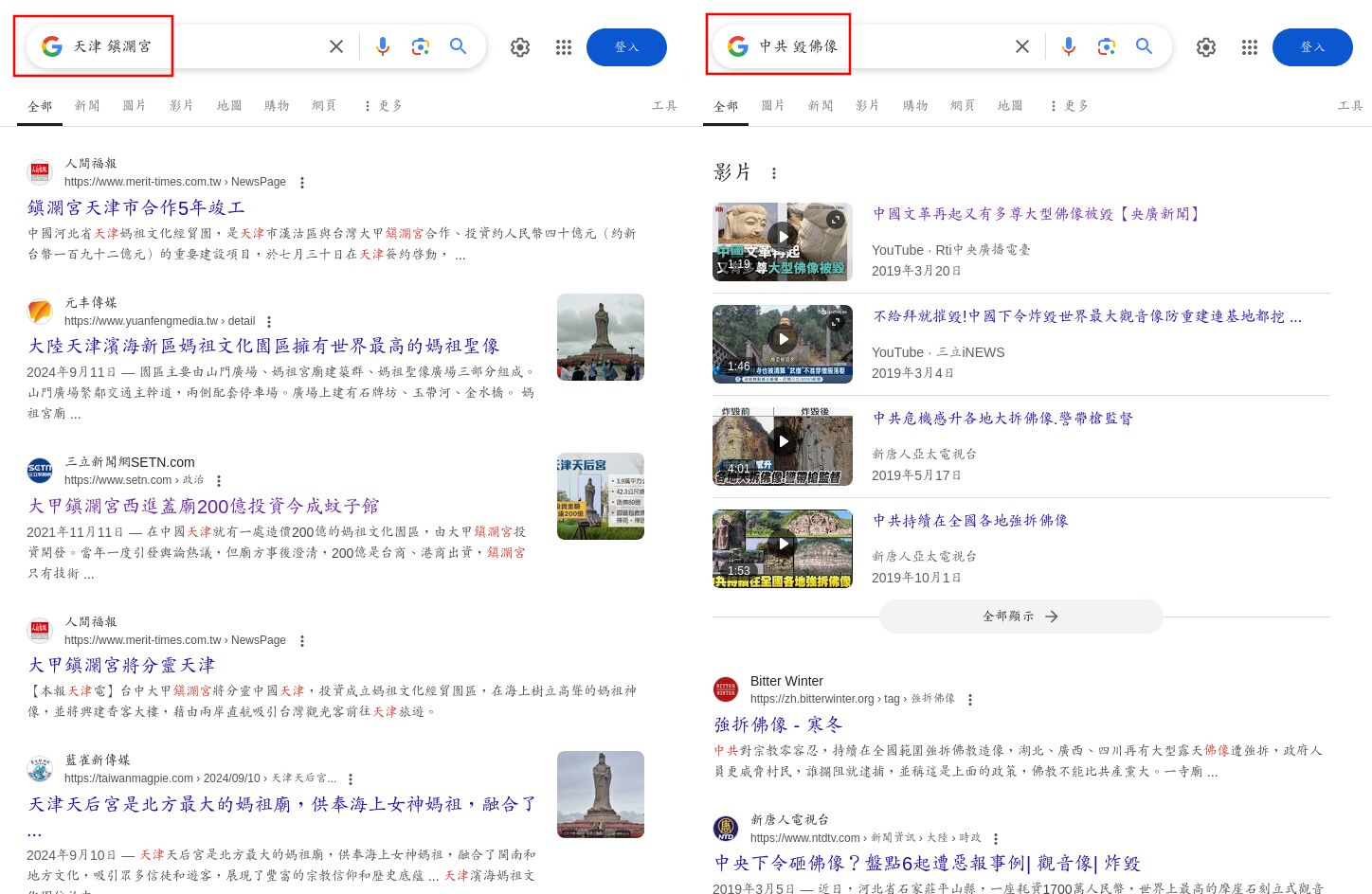The width and height of the screenshot is (1372, 894).
Task: Focus the 天津 鎮瀾宮 search input field
Action: click(x=194, y=46)
